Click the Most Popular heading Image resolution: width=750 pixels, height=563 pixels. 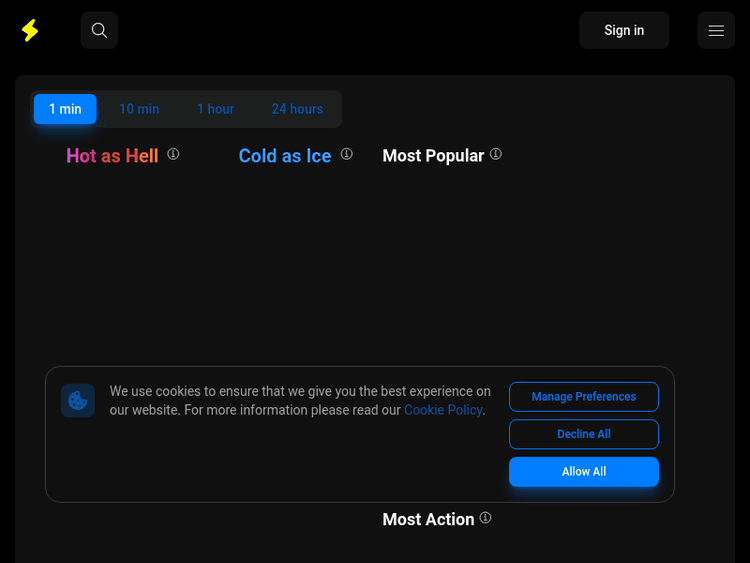click(433, 156)
